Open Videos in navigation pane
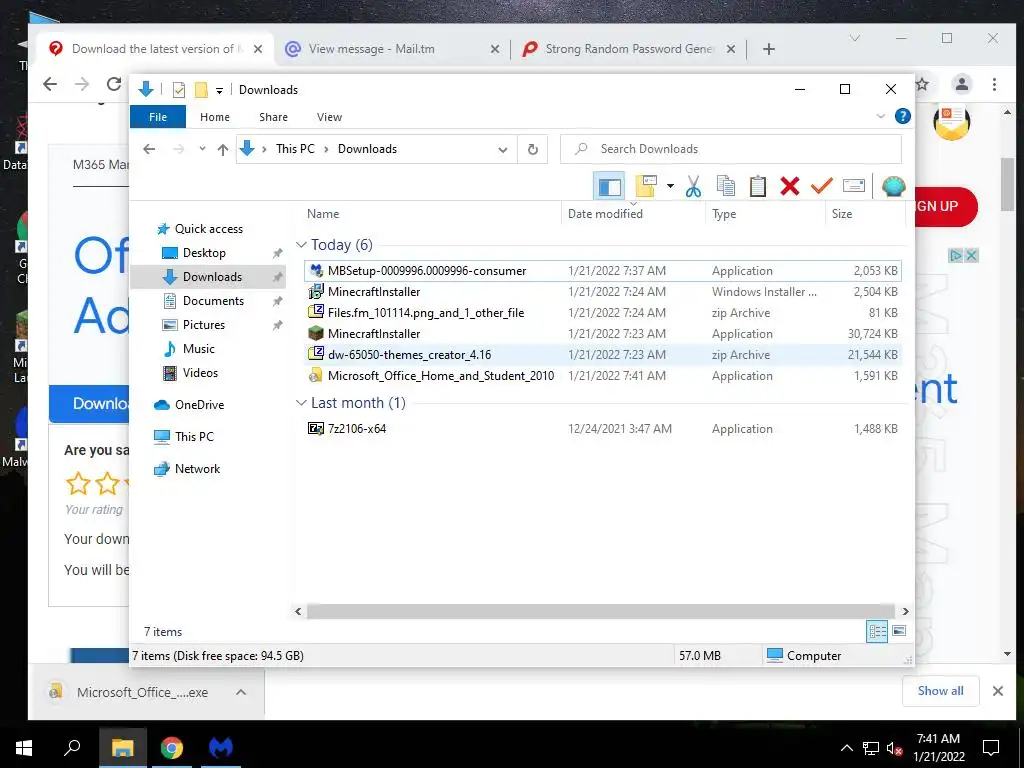Image resolution: width=1024 pixels, height=768 pixels. pos(200,373)
